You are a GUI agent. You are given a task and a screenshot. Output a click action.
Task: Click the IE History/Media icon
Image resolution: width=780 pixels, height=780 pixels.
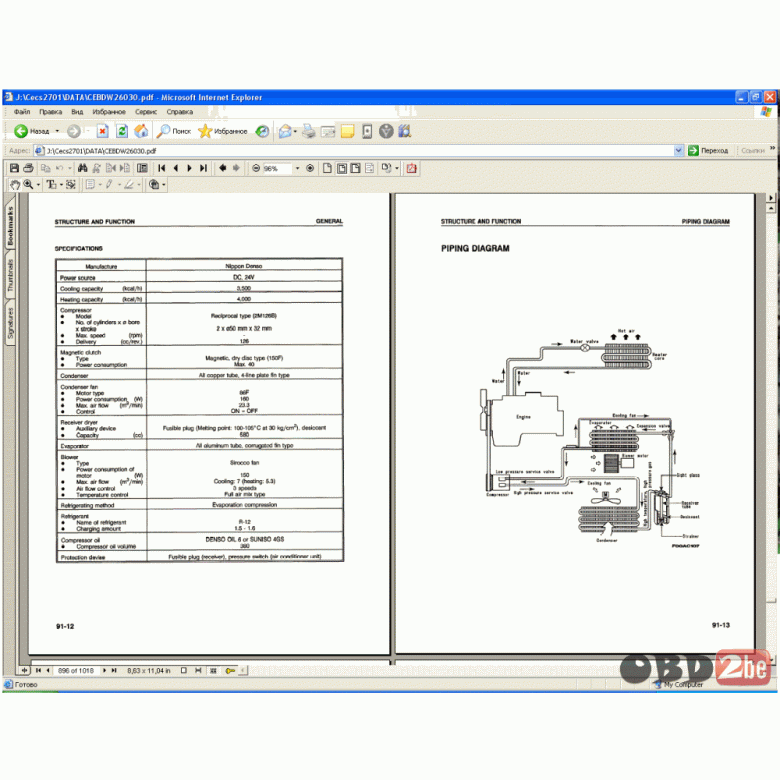click(x=262, y=131)
